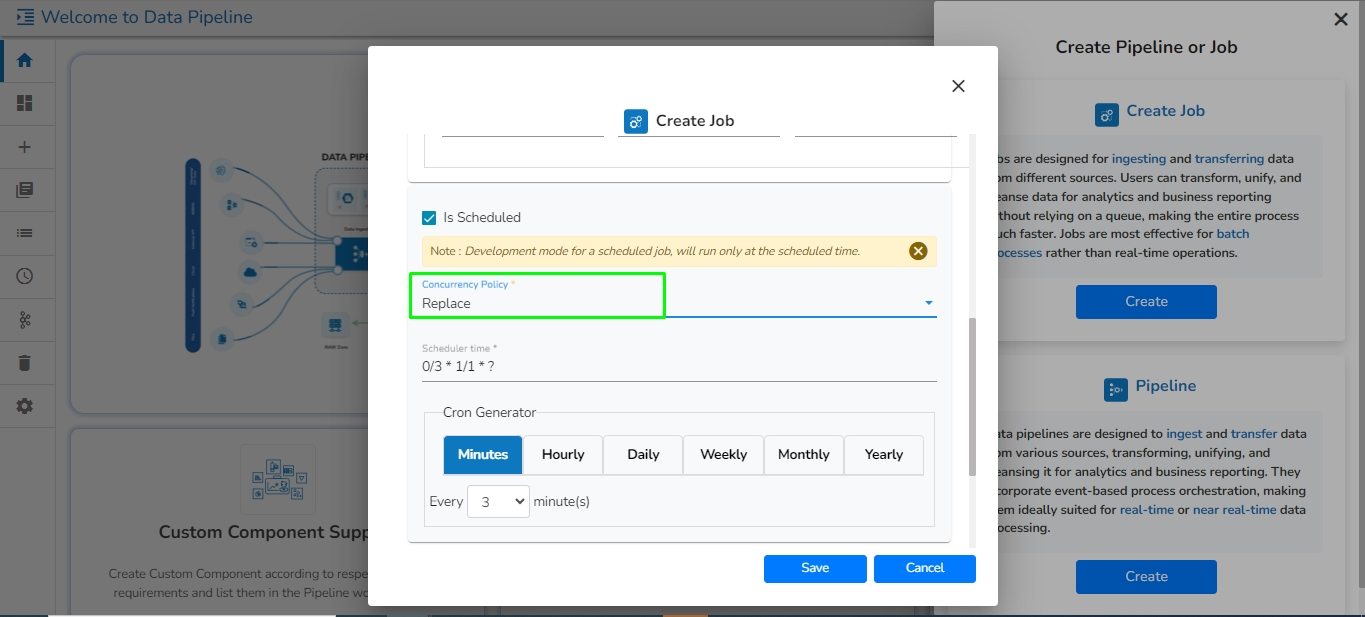This screenshot has width=1365, height=617.
Task: Select the Weekly cron tab
Action: (x=723, y=454)
